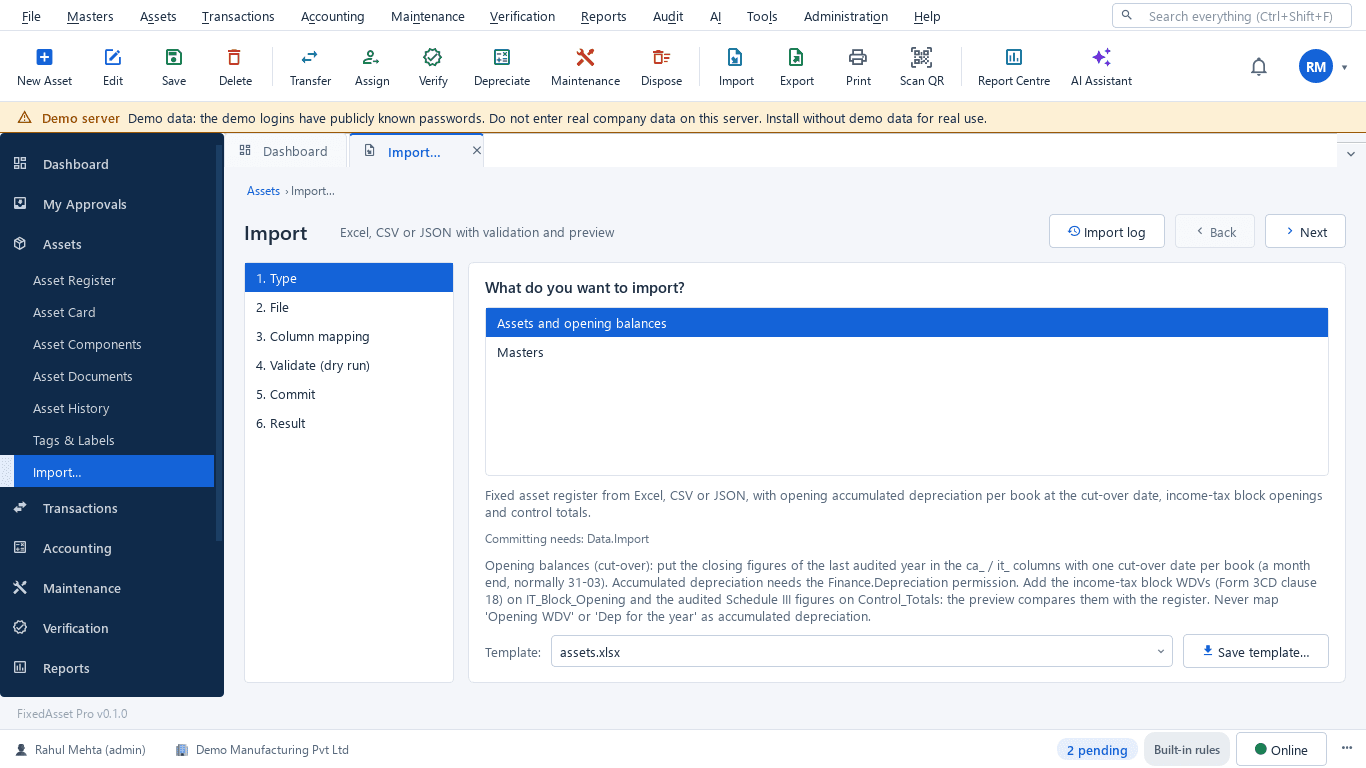Click the Delete trash icon
Image resolution: width=1366 pixels, height=768 pixels.
235,57
